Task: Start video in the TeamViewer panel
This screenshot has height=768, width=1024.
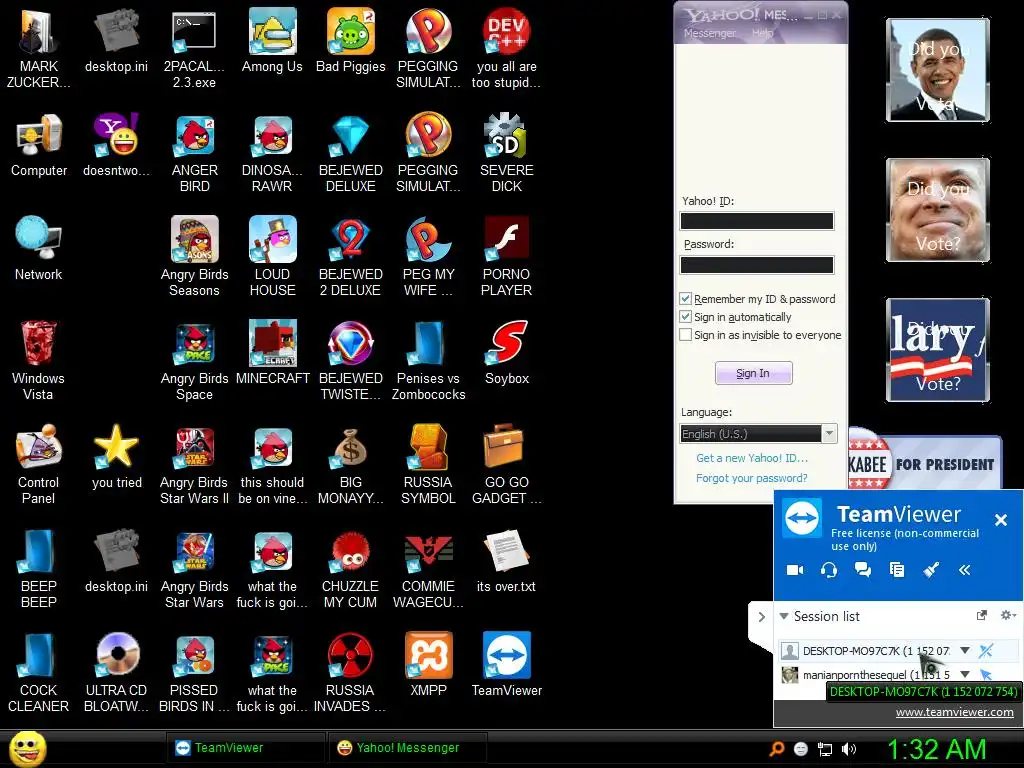Action: [x=795, y=570]
